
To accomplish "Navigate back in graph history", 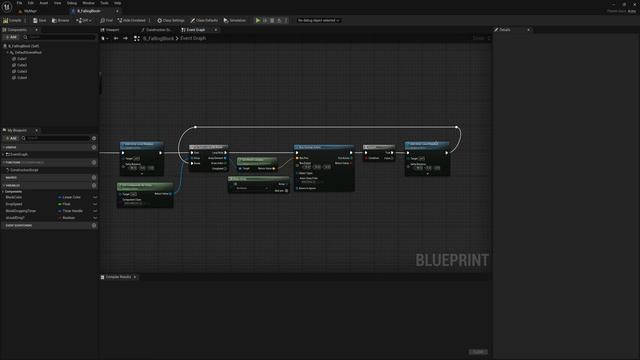I will (116, 38).
